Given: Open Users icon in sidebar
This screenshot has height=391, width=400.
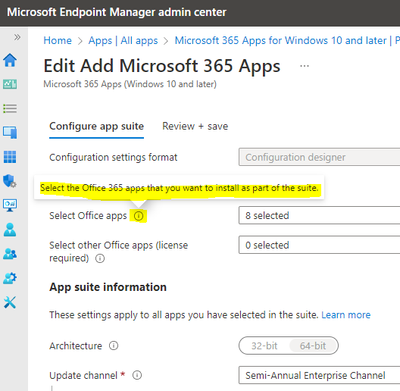Looking at the screenshot, I should (10, 229).
